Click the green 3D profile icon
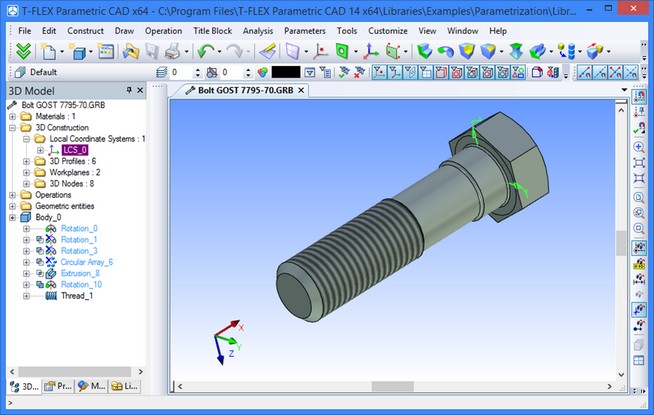Viewport: 654px width, 415px height. point(342,51)
